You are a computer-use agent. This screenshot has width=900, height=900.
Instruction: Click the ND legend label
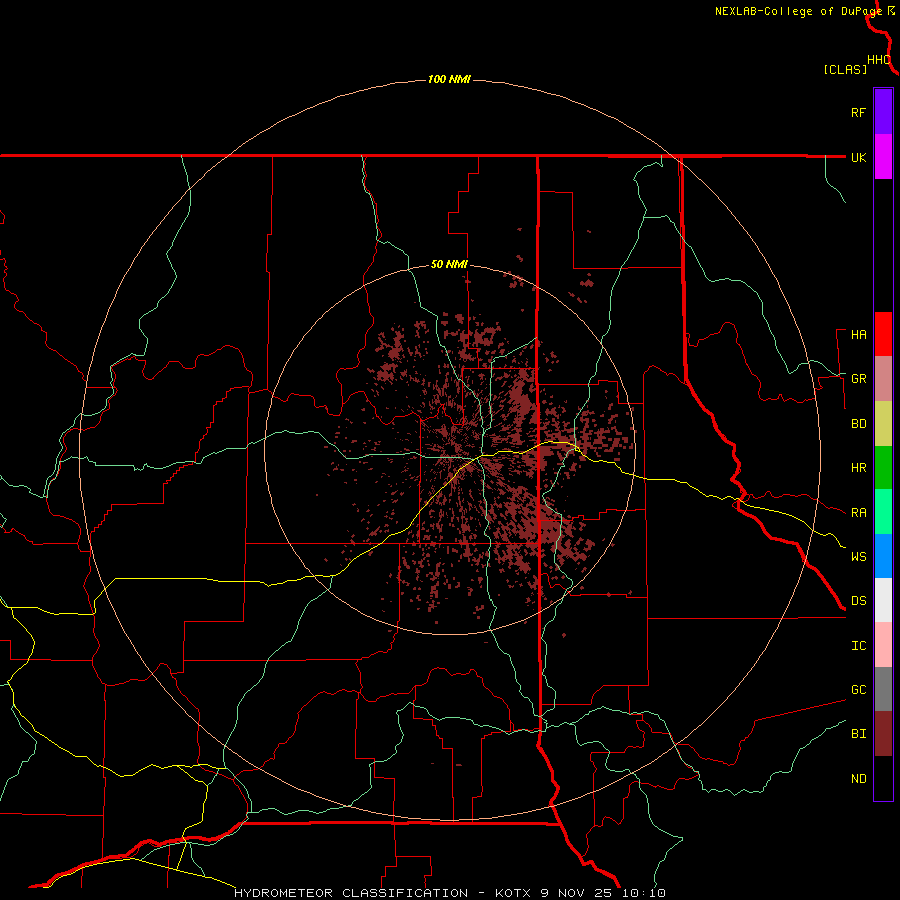click(858, 778)
